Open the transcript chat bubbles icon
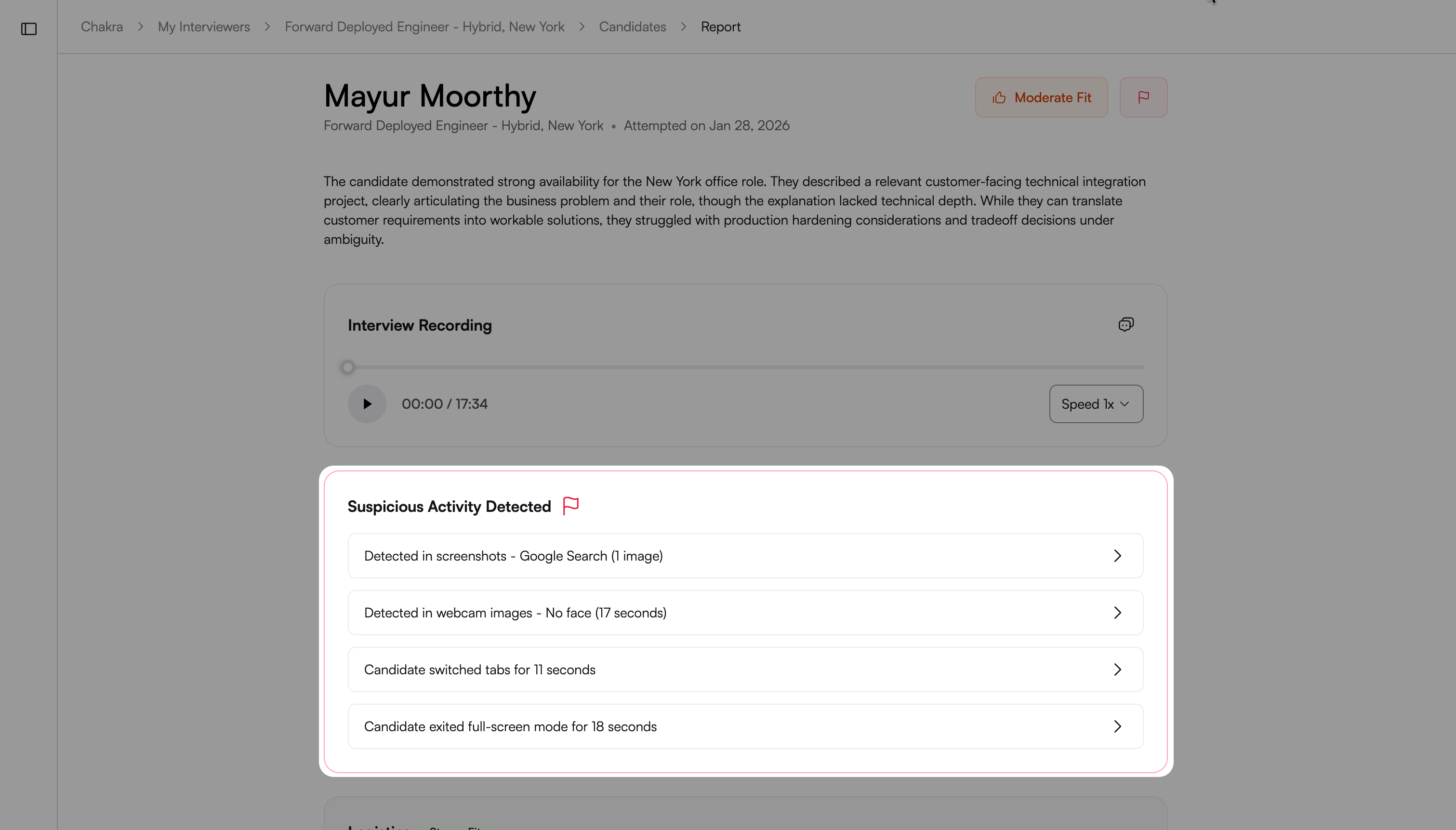 [1125, 324]
